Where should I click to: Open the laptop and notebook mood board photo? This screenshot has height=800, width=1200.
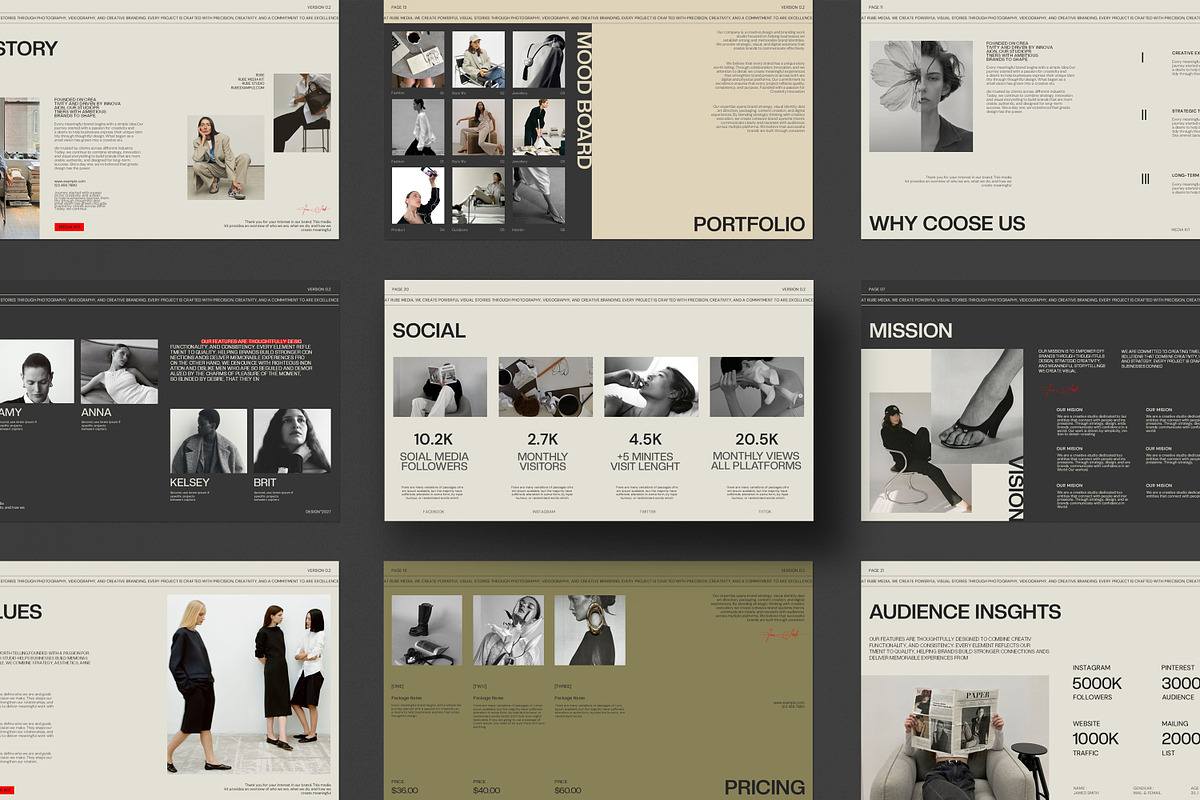pyautogui.click(x=418, y=59)
